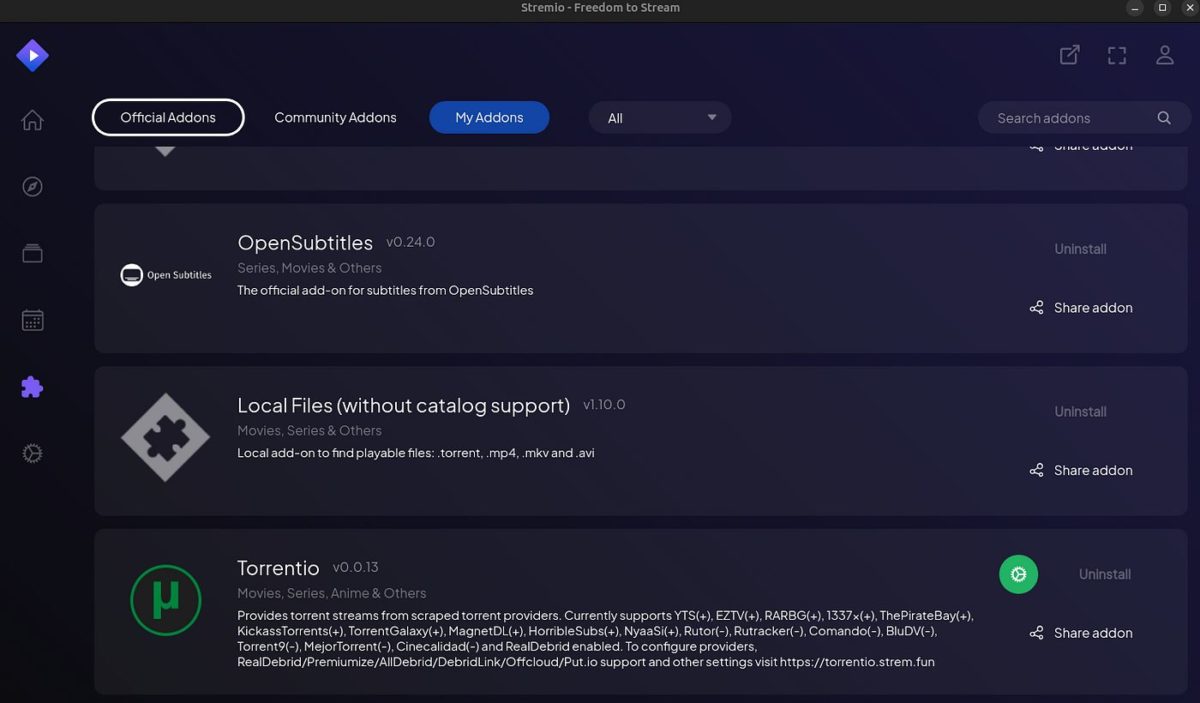The height and width of the screenshot is (703, 1200).
Task: Switch to the Community Addons tab
Action: 335,117
